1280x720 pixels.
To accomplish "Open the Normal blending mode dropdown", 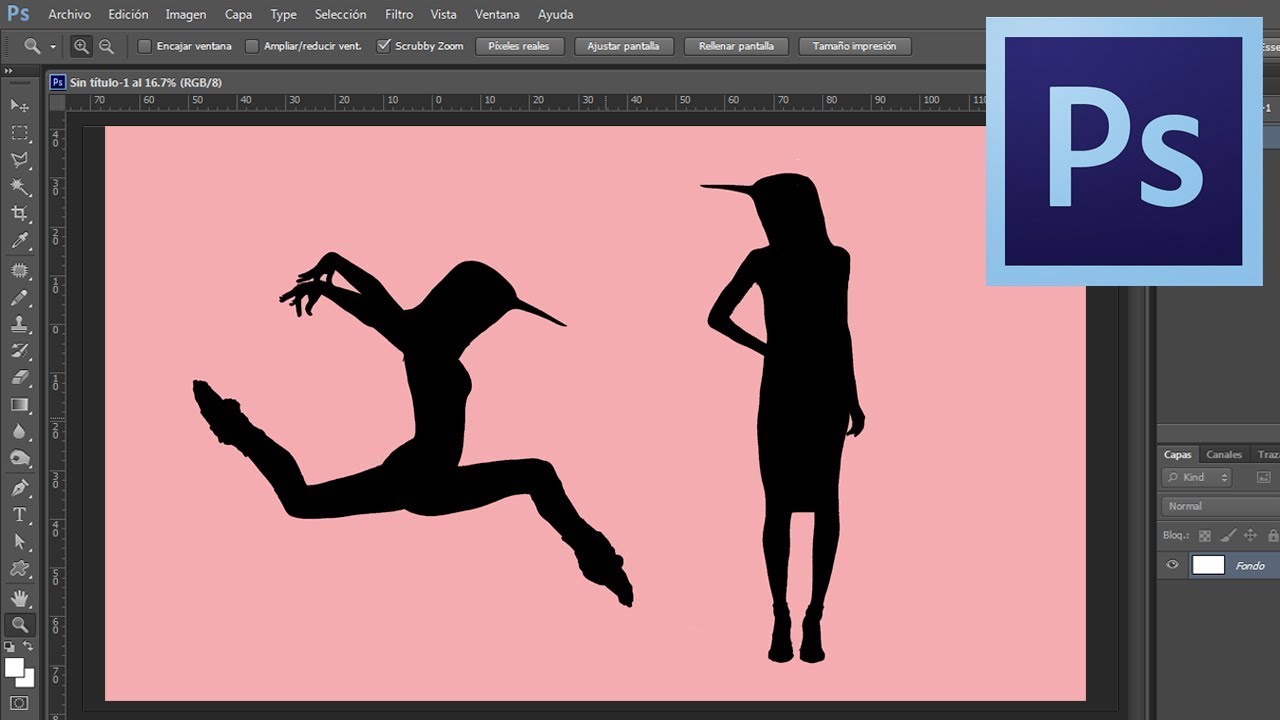I will click(x=1221, y=506).
